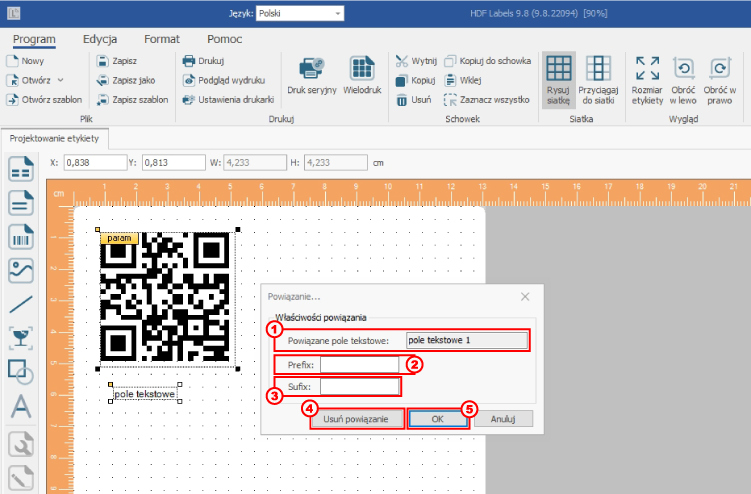Save template with Zapisz szablon
Screen dimensions: 751x494
pyautogui.click(x=132, y=100)
